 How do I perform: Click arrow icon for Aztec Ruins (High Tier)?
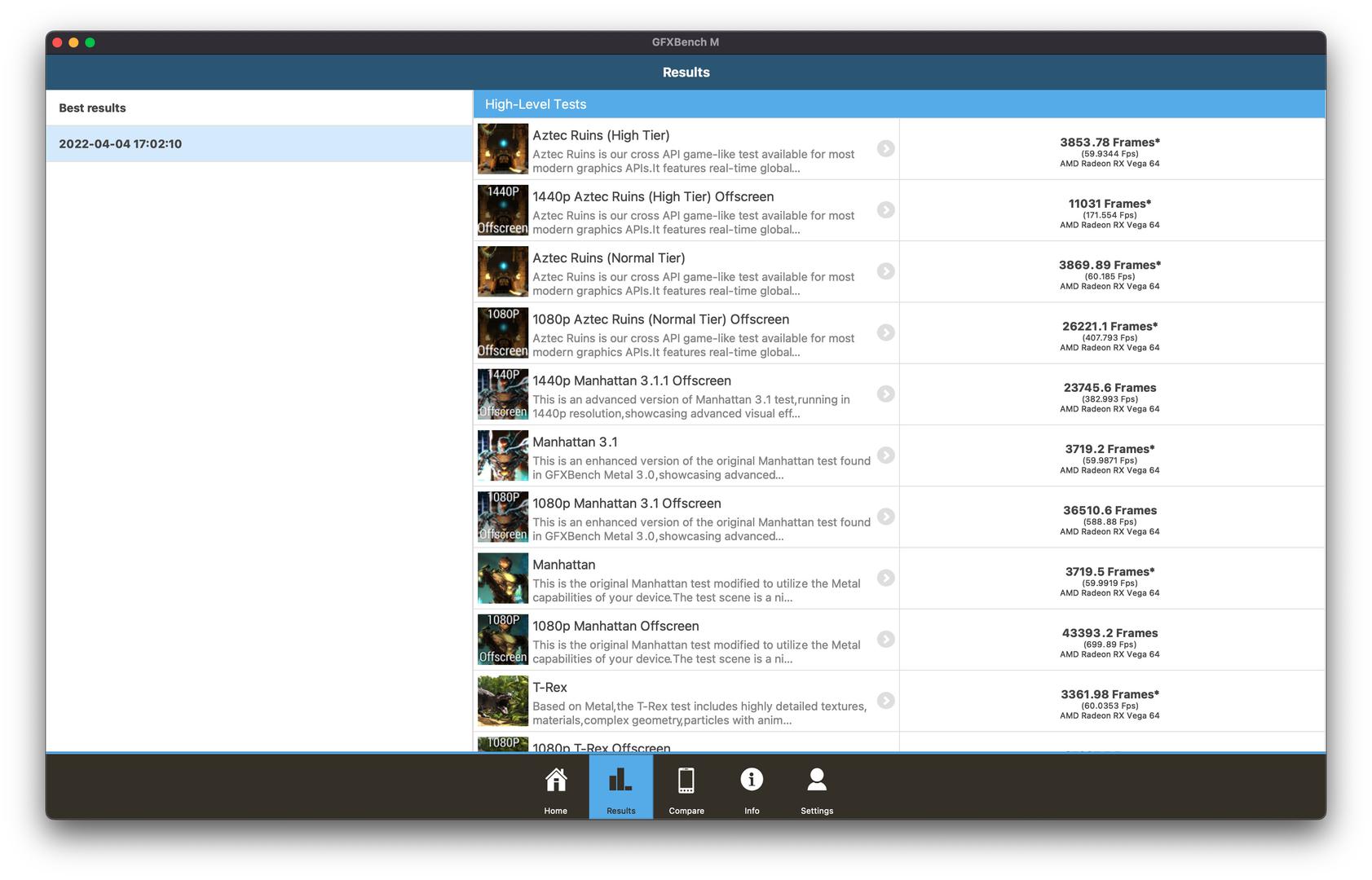pyautogui.click(x=885, y=148)
